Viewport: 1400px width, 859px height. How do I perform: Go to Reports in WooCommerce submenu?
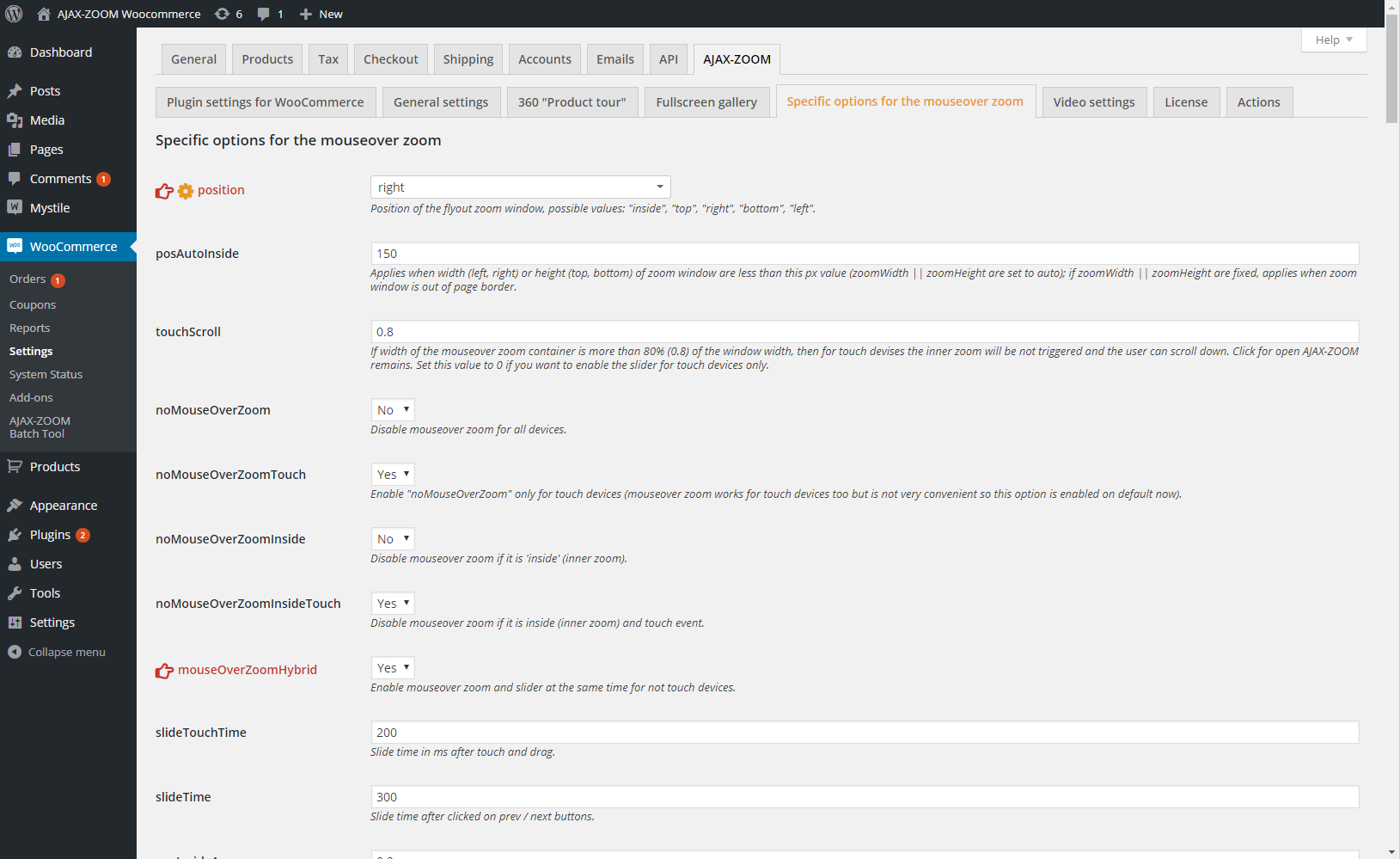[30, 328]
